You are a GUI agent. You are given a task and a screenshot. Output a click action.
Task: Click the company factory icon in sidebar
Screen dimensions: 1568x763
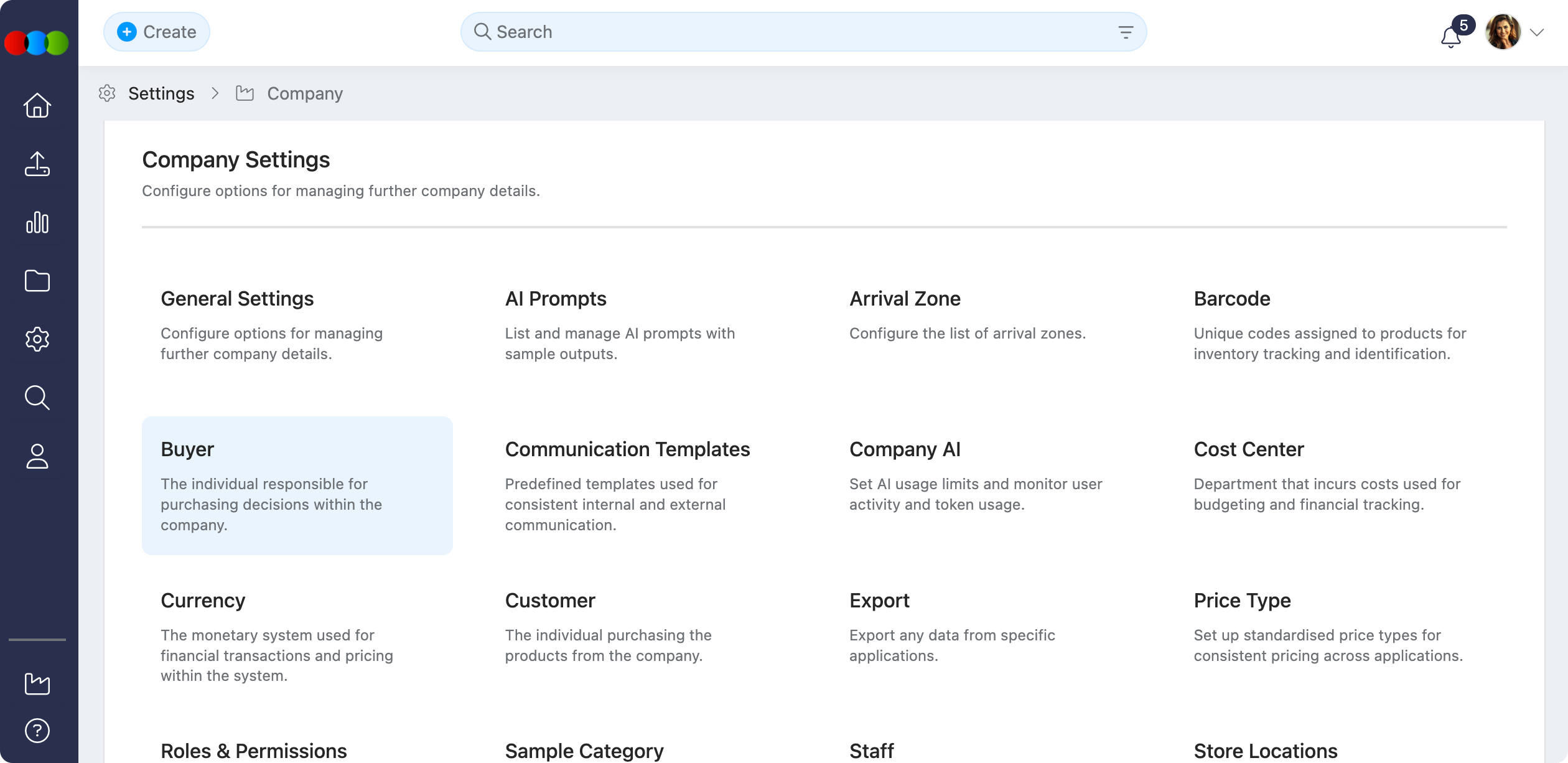37,684
